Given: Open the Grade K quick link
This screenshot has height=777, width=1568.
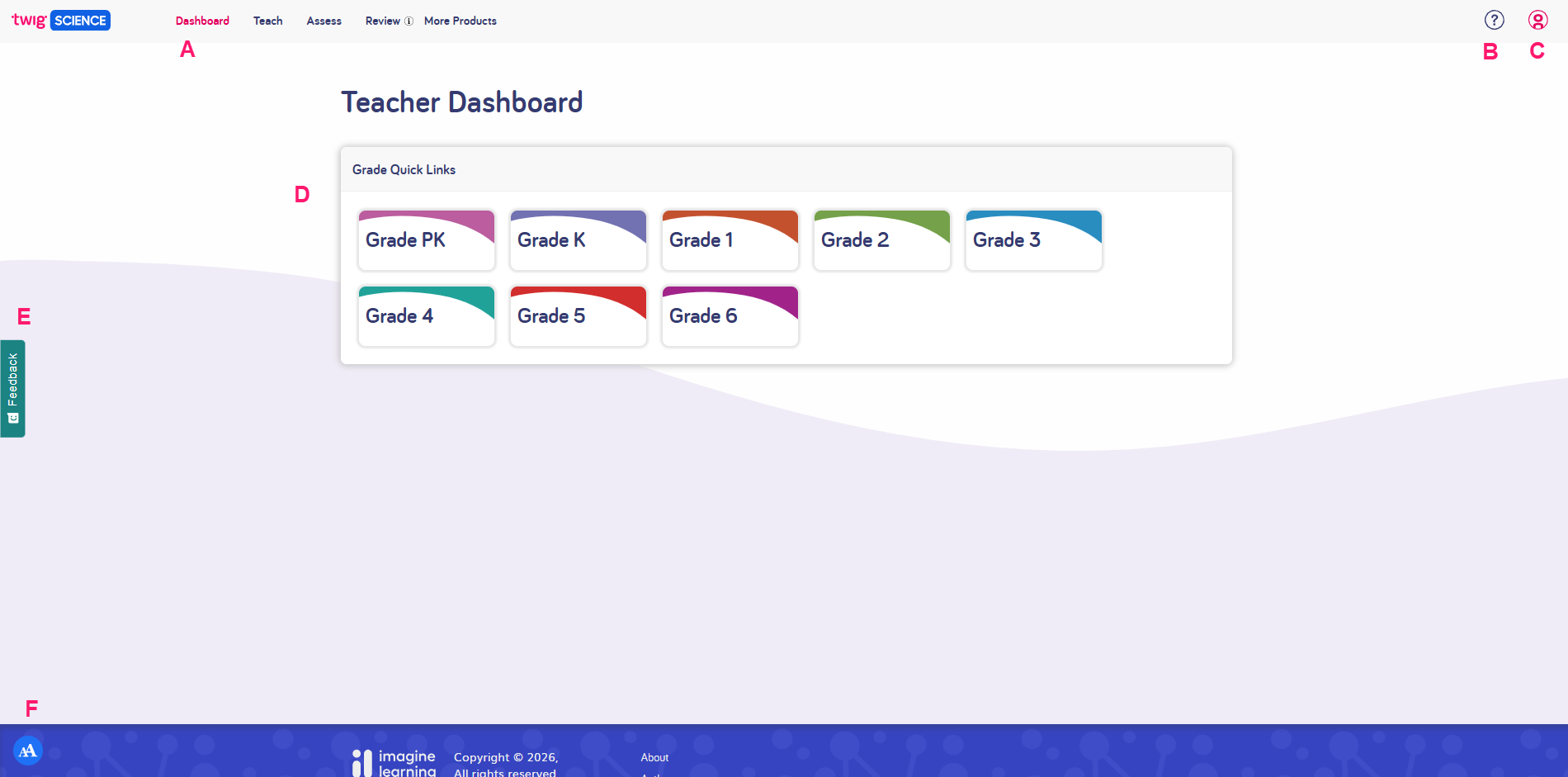Looking at the screenshot, I should coord(579,239).
